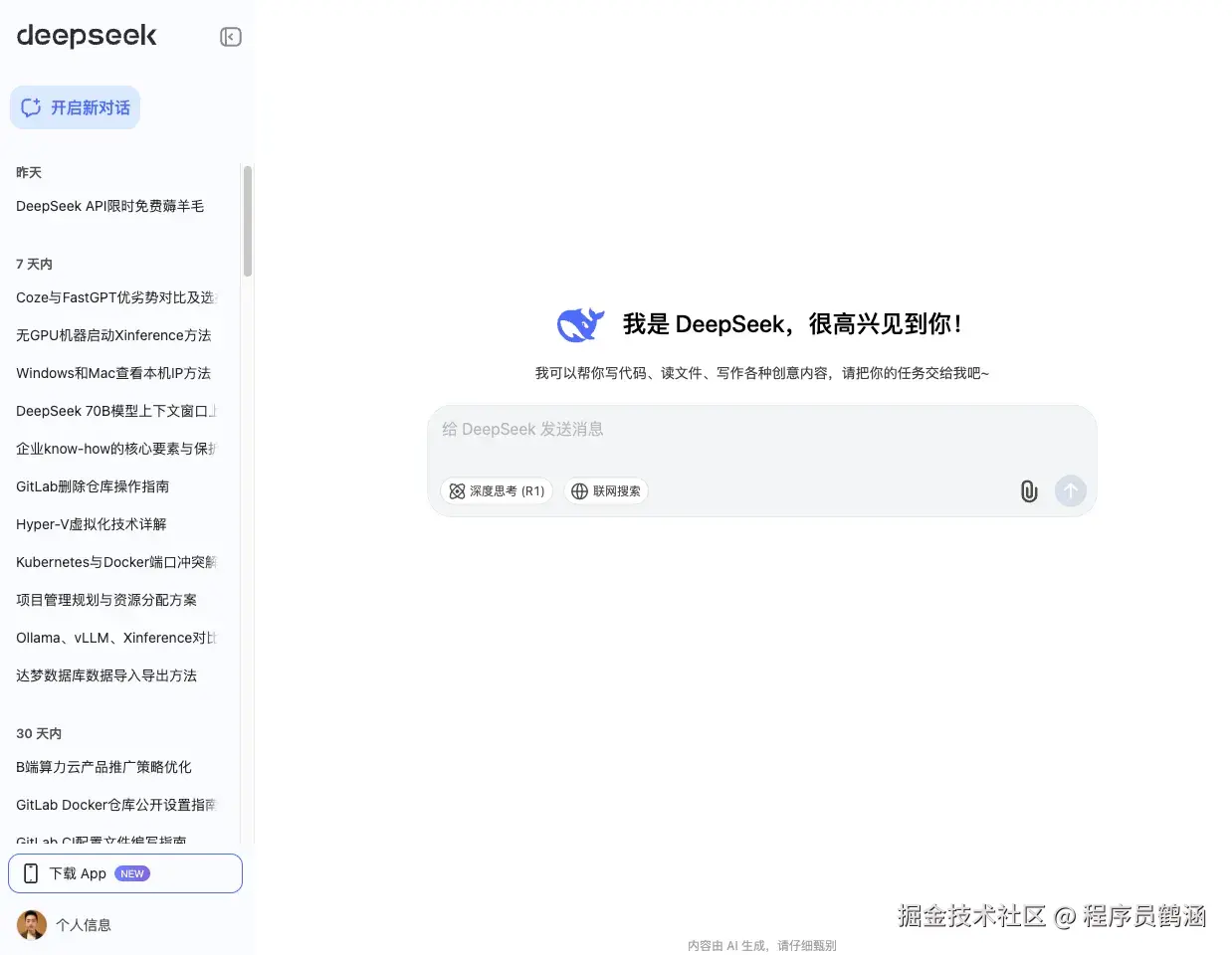Toggle 深度思考 (R1) mode
The width and height of the screenshot is (1232, 955).
[497, 490]
